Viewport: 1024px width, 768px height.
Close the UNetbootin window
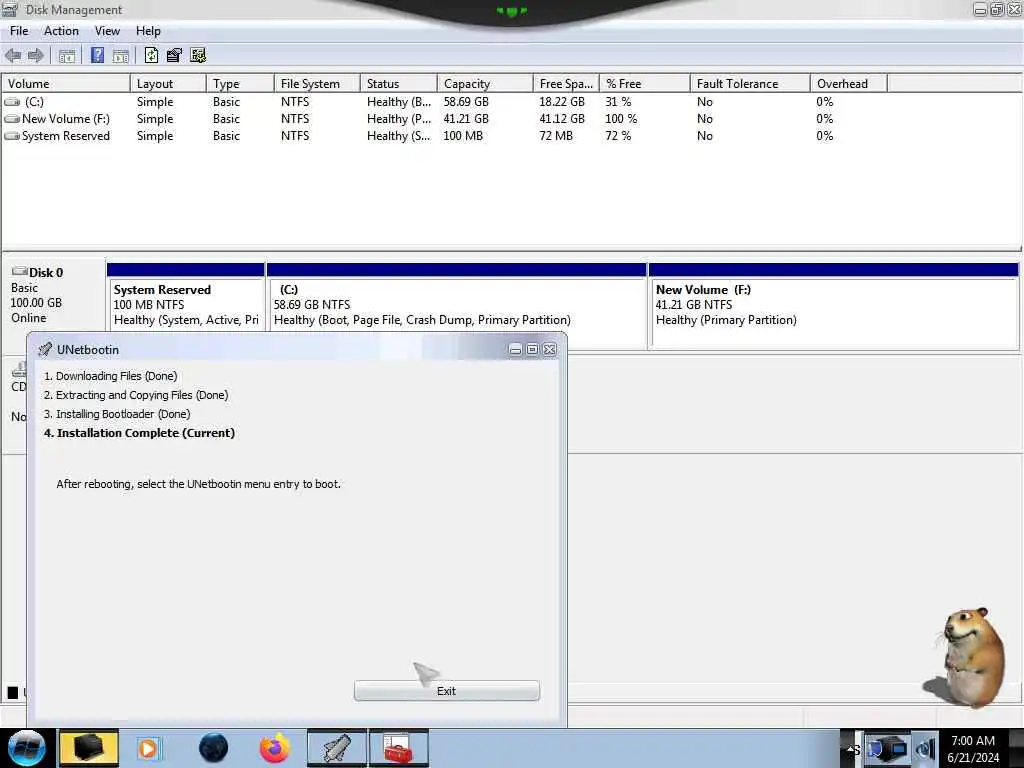[550, 349]
